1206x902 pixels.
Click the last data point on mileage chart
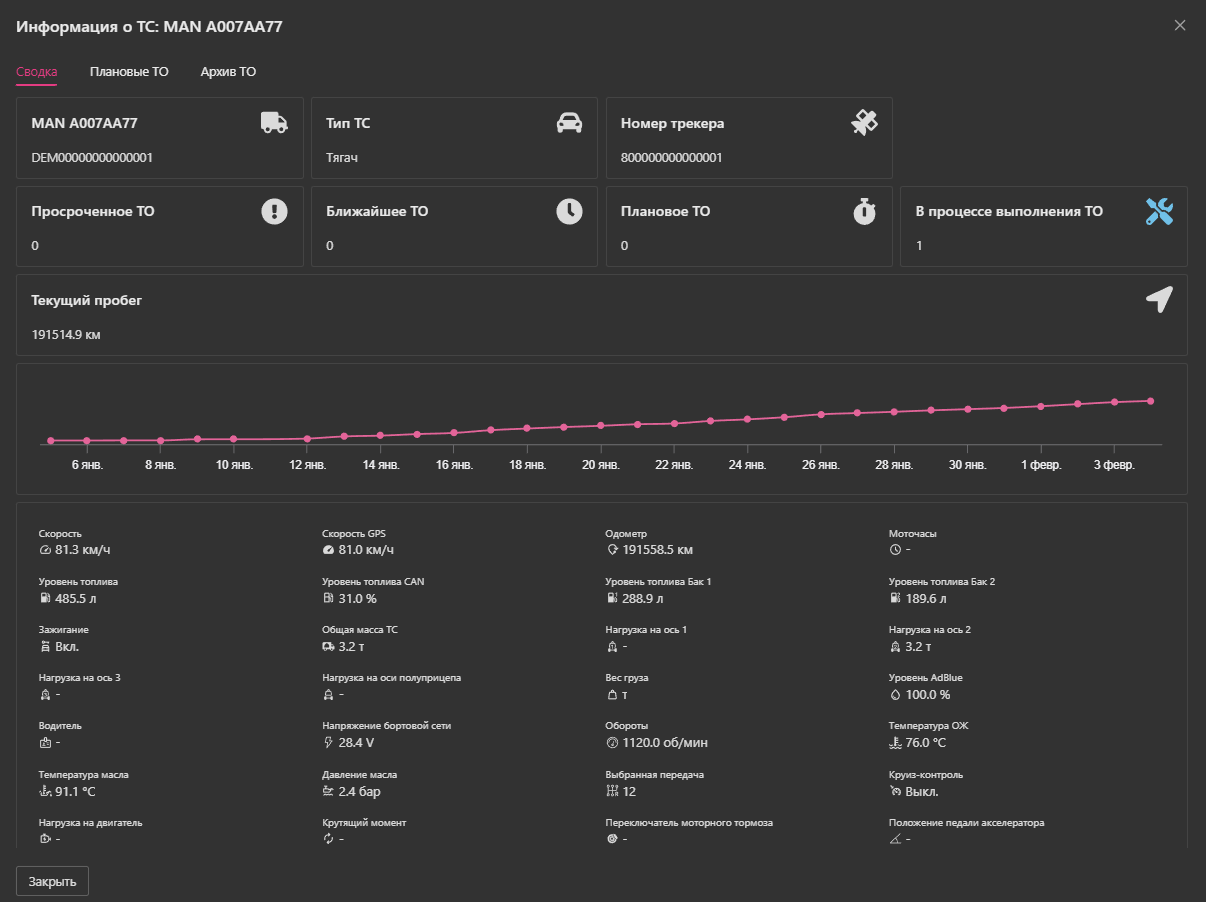tap(1151, 401)
